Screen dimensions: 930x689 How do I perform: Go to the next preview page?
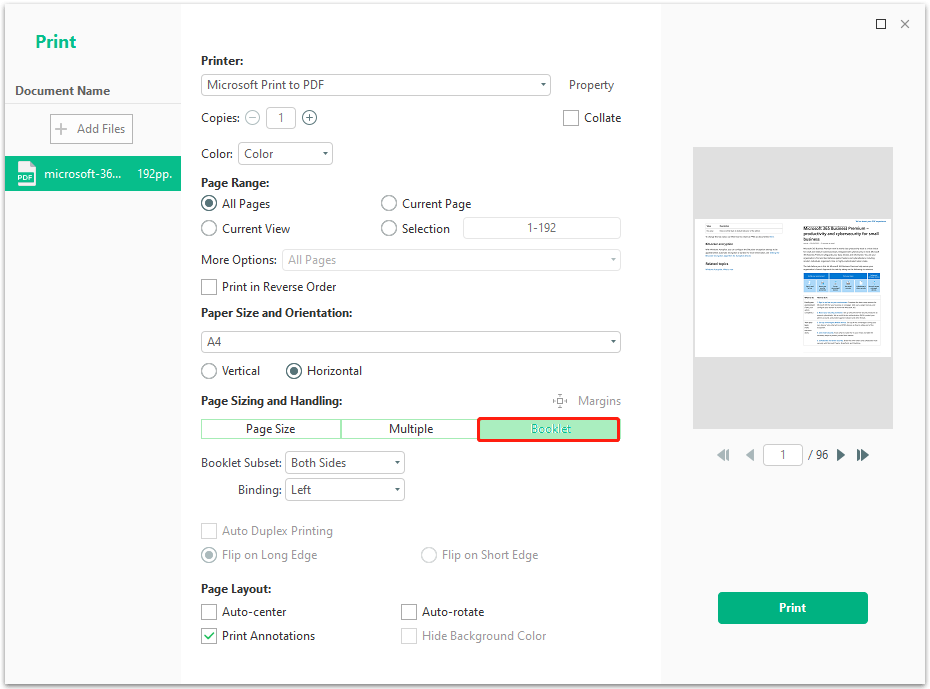point(841,455)
